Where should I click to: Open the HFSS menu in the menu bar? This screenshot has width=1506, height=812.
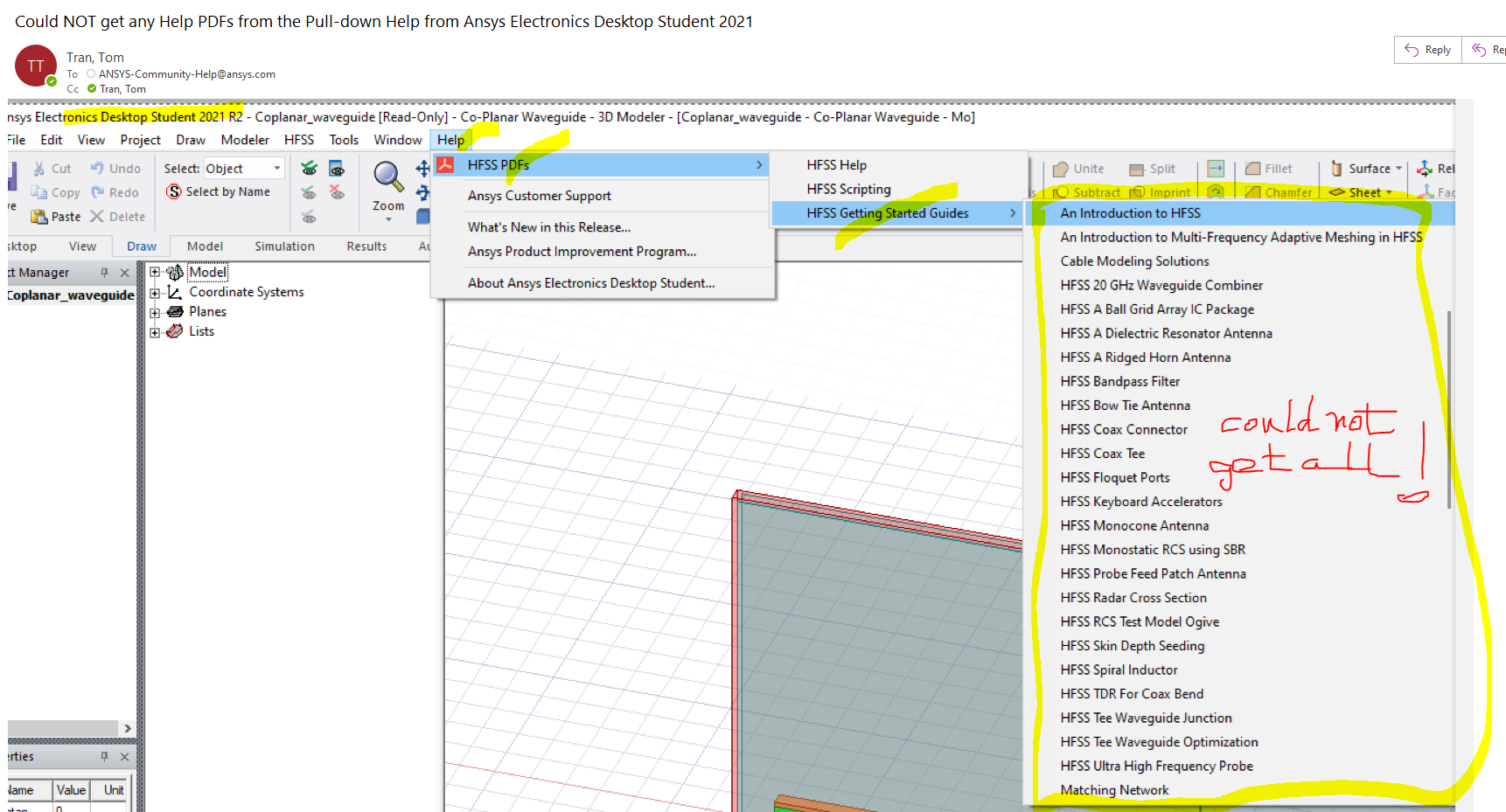pyautogui.click(x=298, y=140)
